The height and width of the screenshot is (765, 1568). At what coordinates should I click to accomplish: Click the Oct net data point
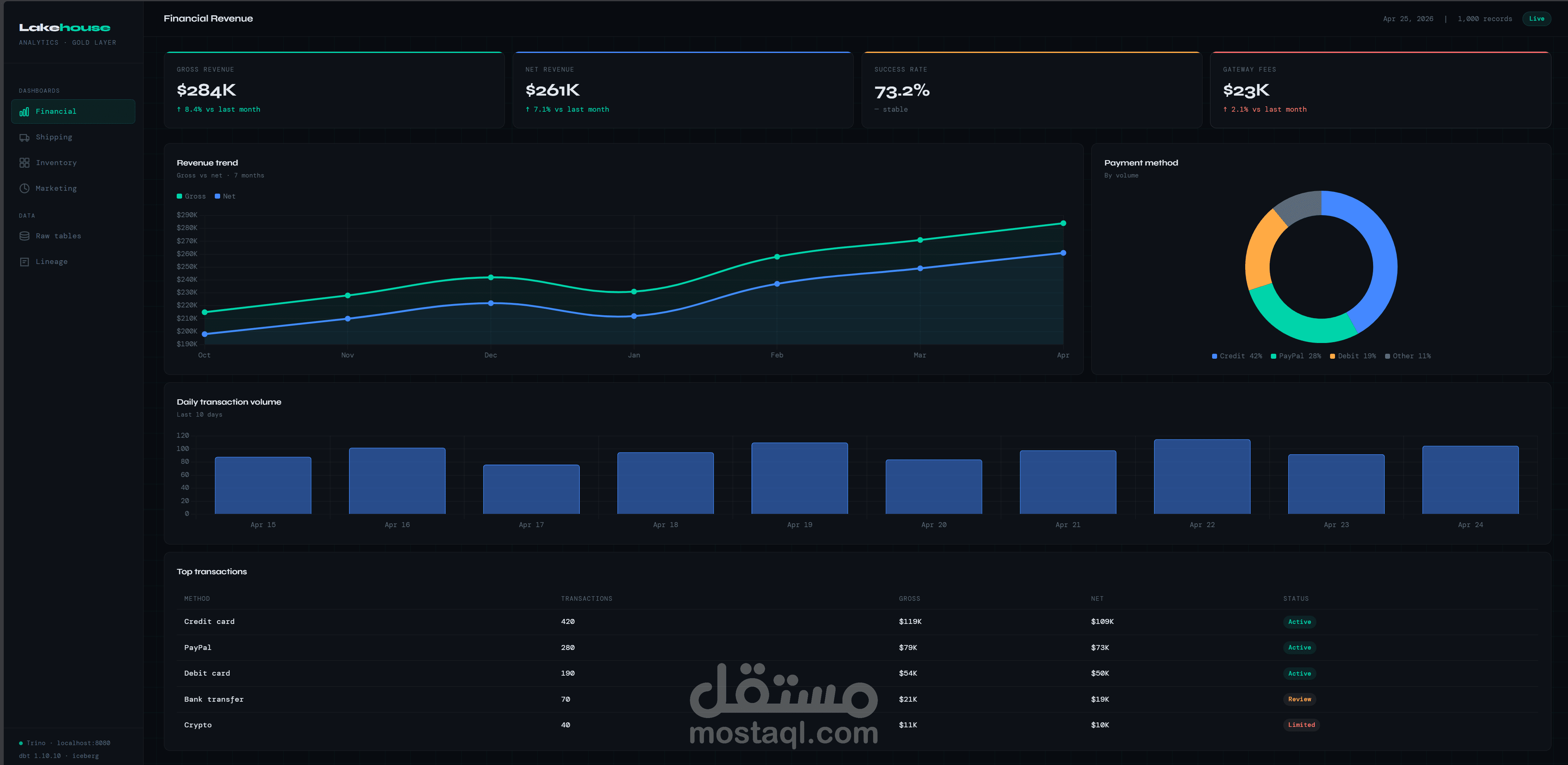pos(204,334)
